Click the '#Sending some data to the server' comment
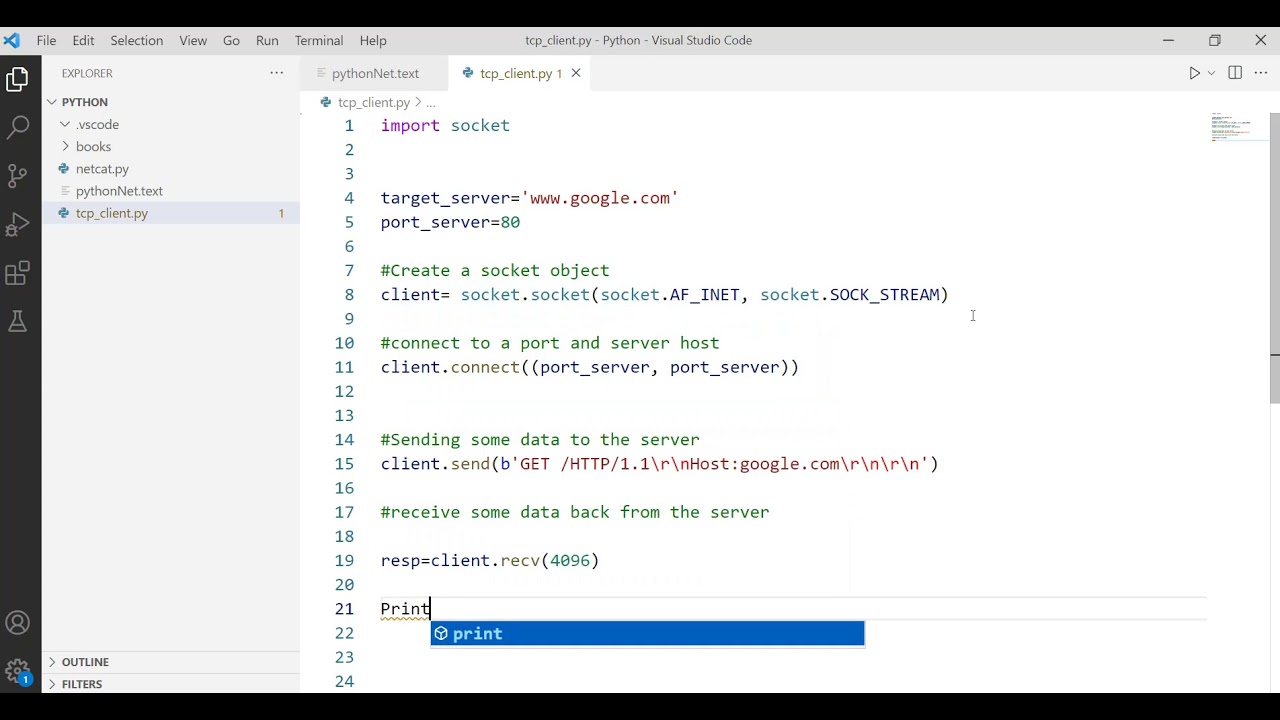Screen dimensions: 1280x720 tap(540, 440)
